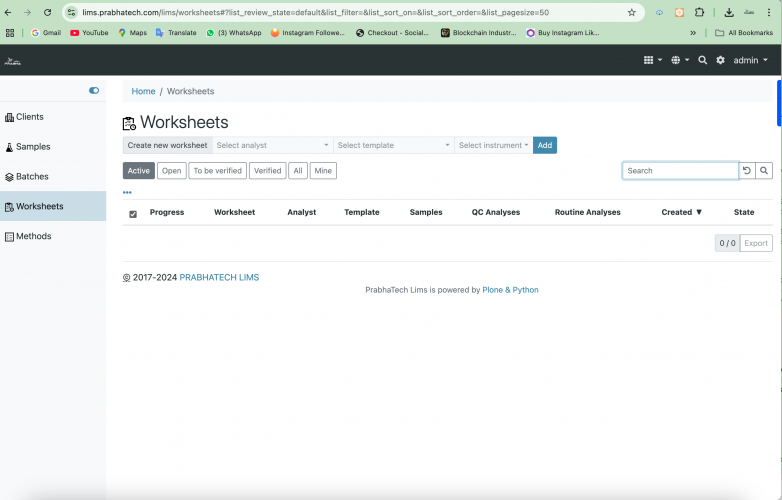Open Methods in sidebar

[53, 236]
